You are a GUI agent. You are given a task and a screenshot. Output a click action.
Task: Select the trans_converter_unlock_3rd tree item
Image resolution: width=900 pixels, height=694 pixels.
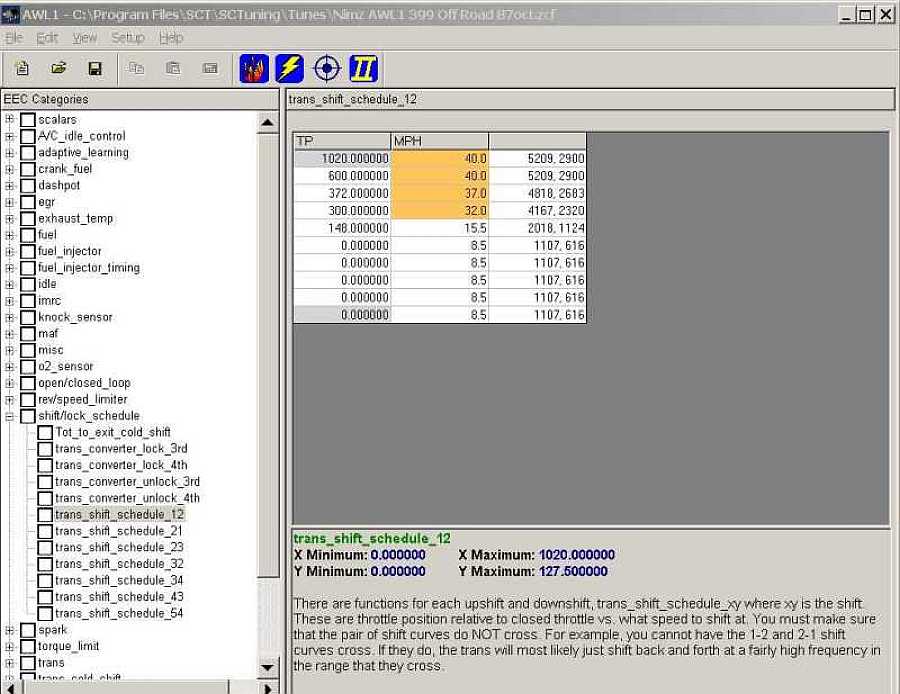click(x=127, y=482)
